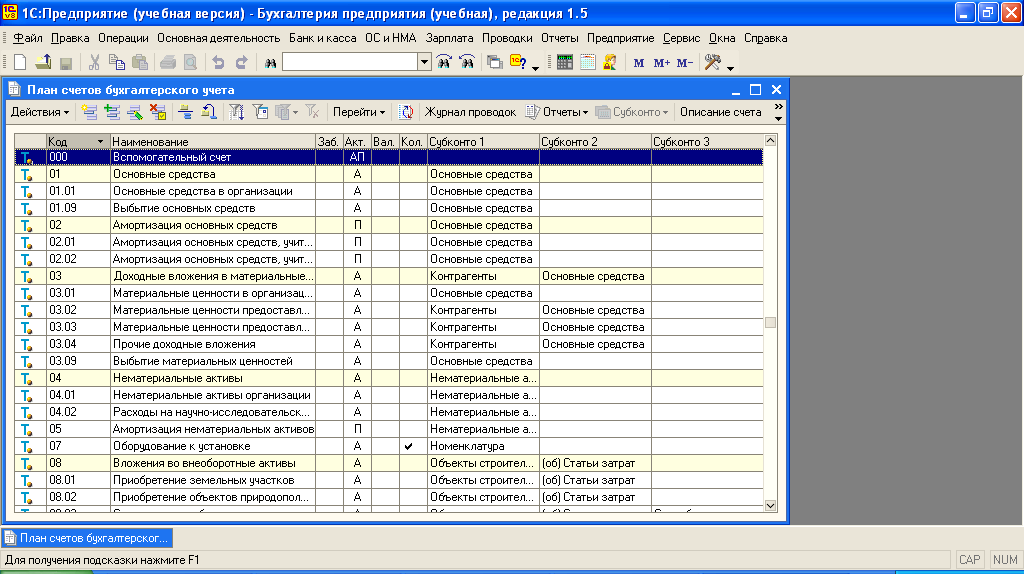Viewport: 1024px width, 574px height.
Task: Click the refresh list icon next to Перейти
Action: [406, 112]
